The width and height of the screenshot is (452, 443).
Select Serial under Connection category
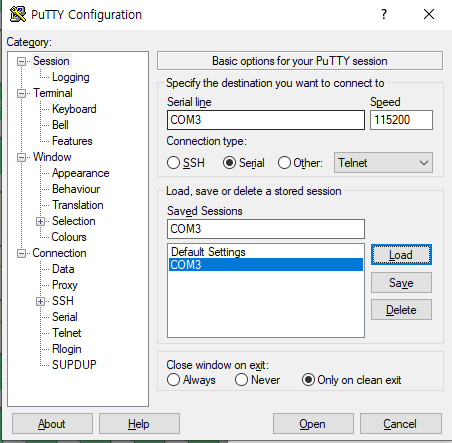click(65, 317)
